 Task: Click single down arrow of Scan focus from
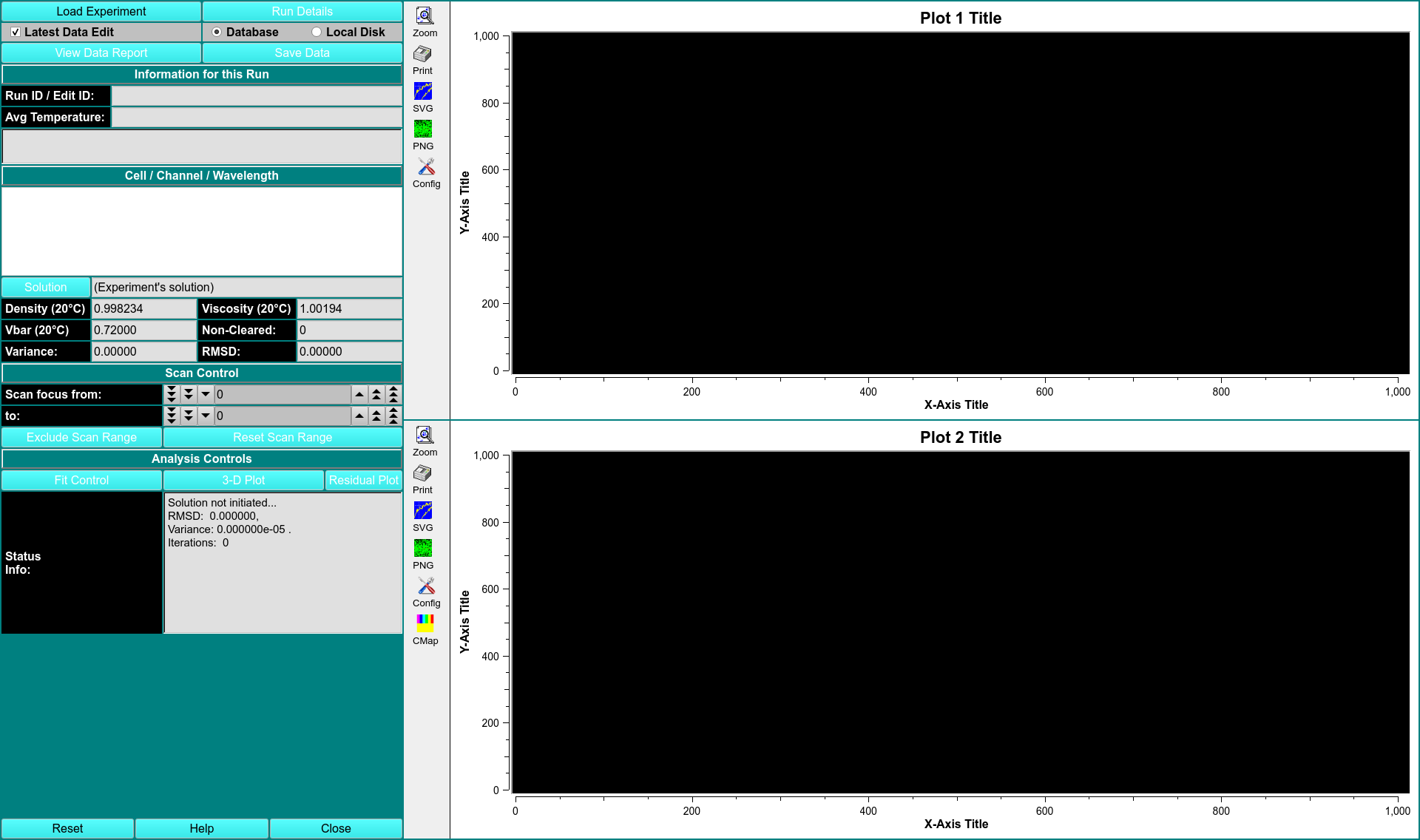[x=206, y=395]
